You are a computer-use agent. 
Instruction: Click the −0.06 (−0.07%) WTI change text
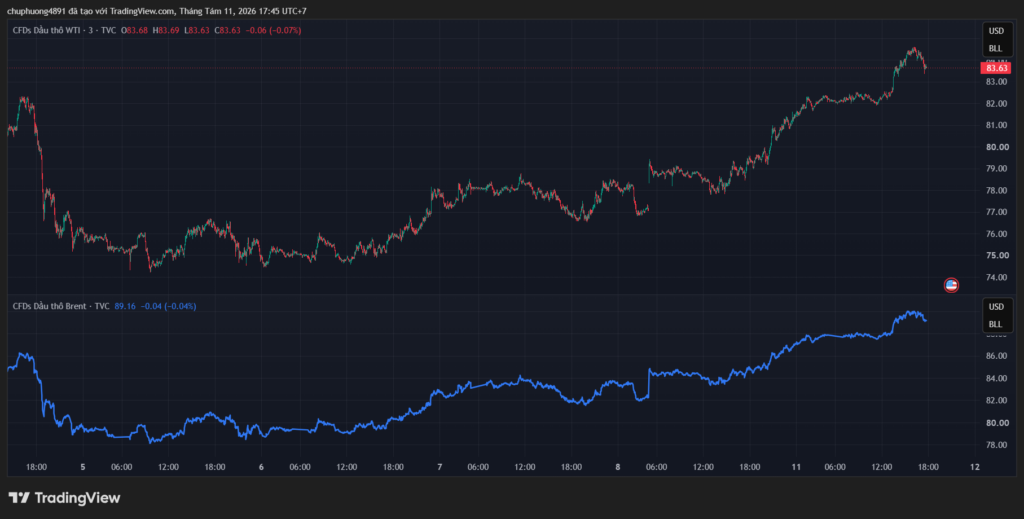point(274,30)
